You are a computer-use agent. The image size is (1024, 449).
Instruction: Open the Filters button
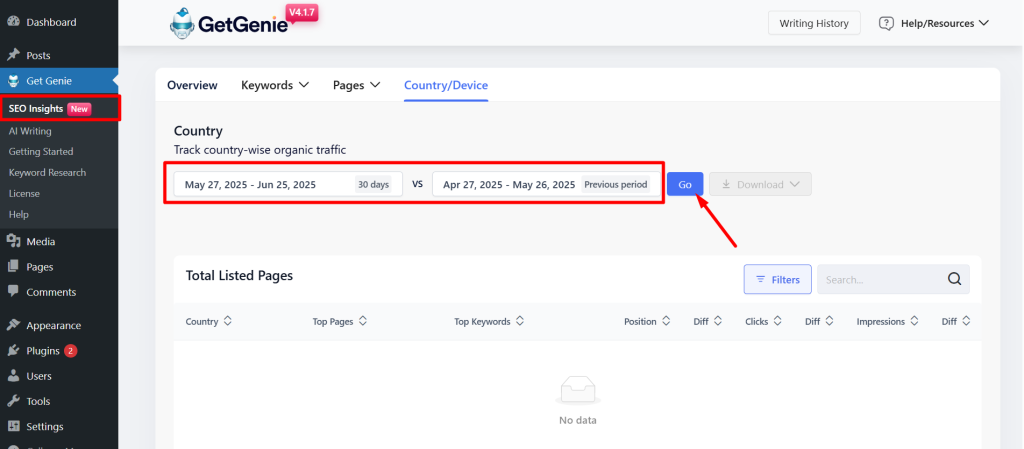[778, 279]
